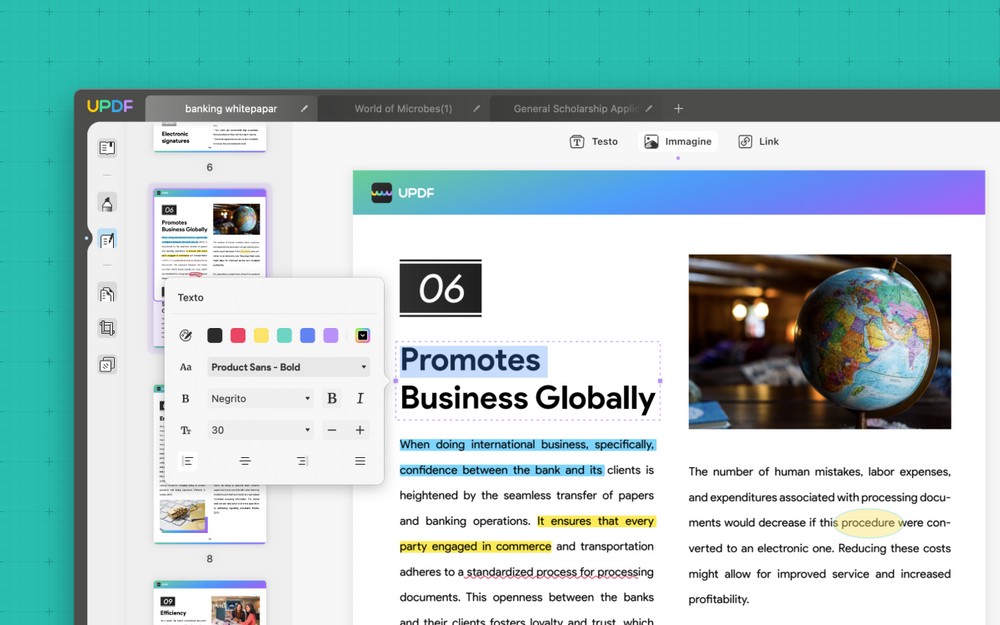This screenshot has width=1000, height=625.
Task: Open the page tools stacked-squares icon
Action: 107,364
